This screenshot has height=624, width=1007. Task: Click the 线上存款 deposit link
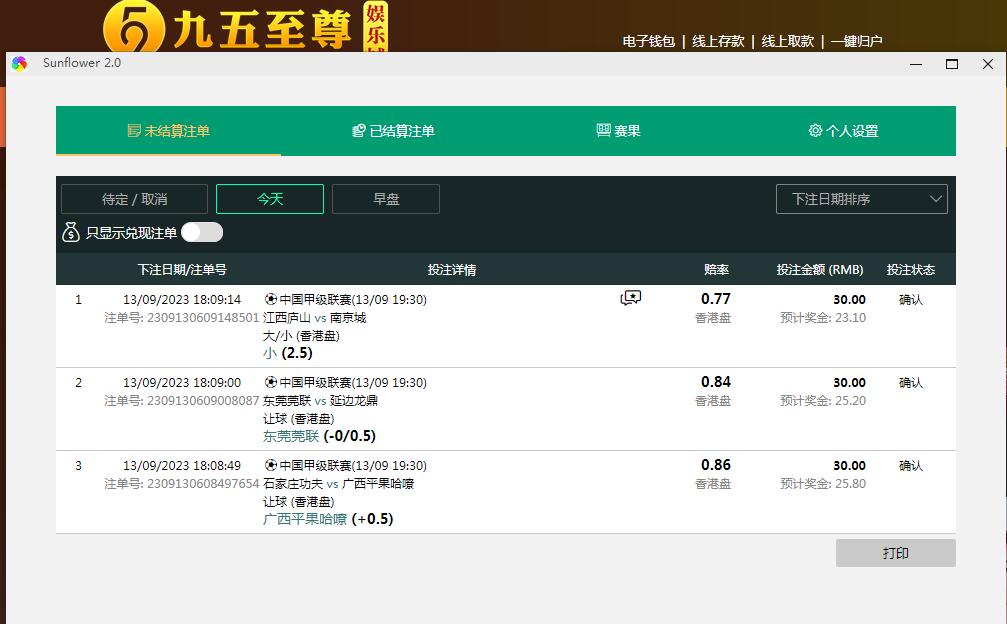(718, 41)
